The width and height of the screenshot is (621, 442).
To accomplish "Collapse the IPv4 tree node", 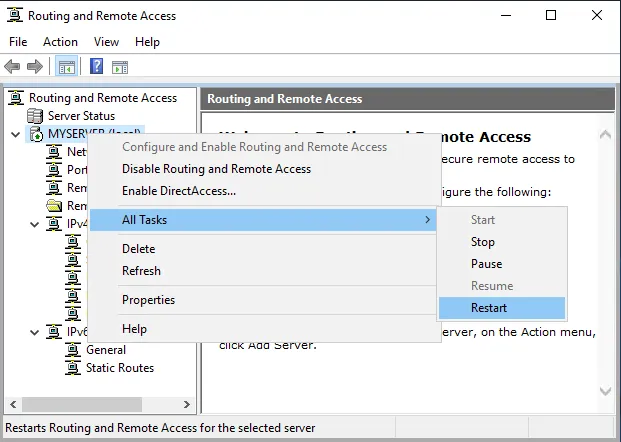I will pyautogui.click(x=35, y=224).
